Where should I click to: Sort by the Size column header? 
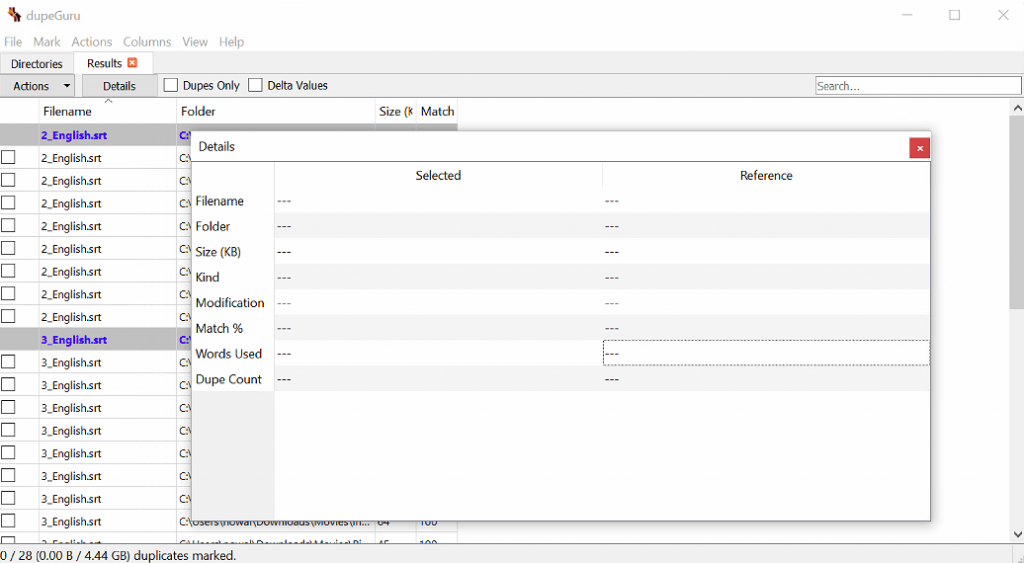(395, 111)
